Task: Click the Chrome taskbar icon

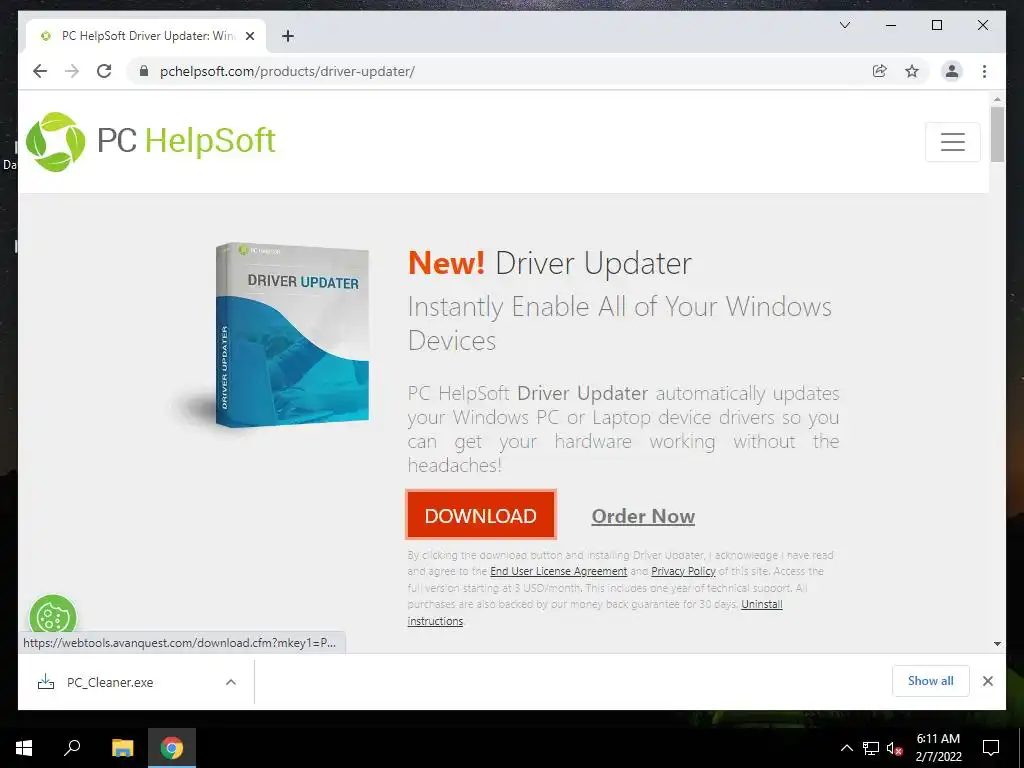Action: click(172, 748)
